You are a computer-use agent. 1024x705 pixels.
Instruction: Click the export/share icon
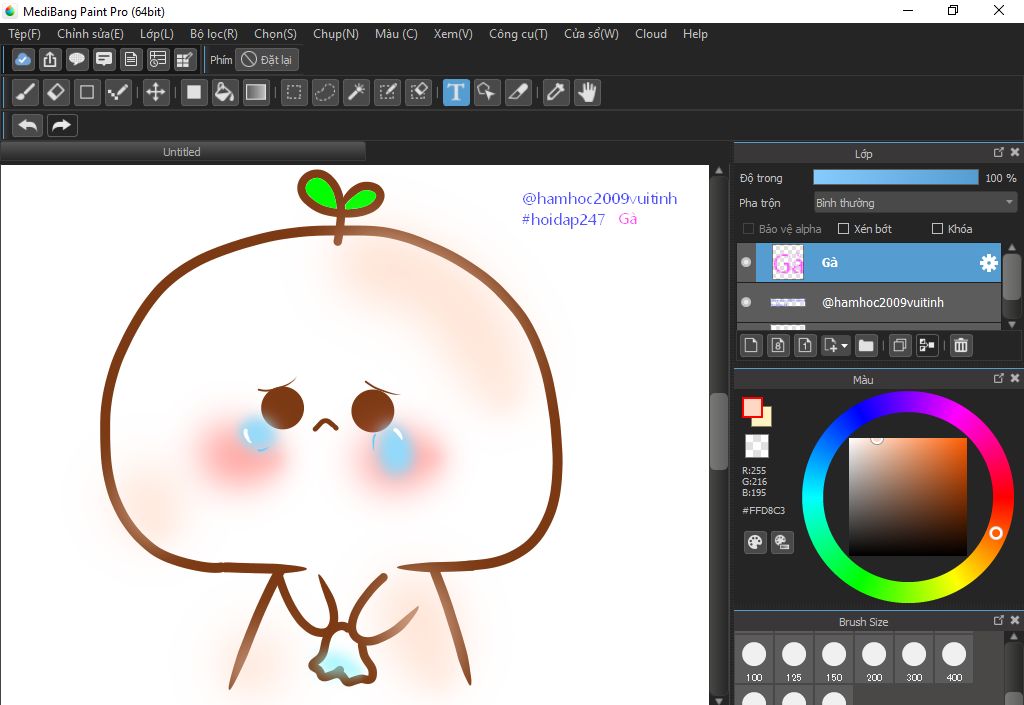pos(50,59)
